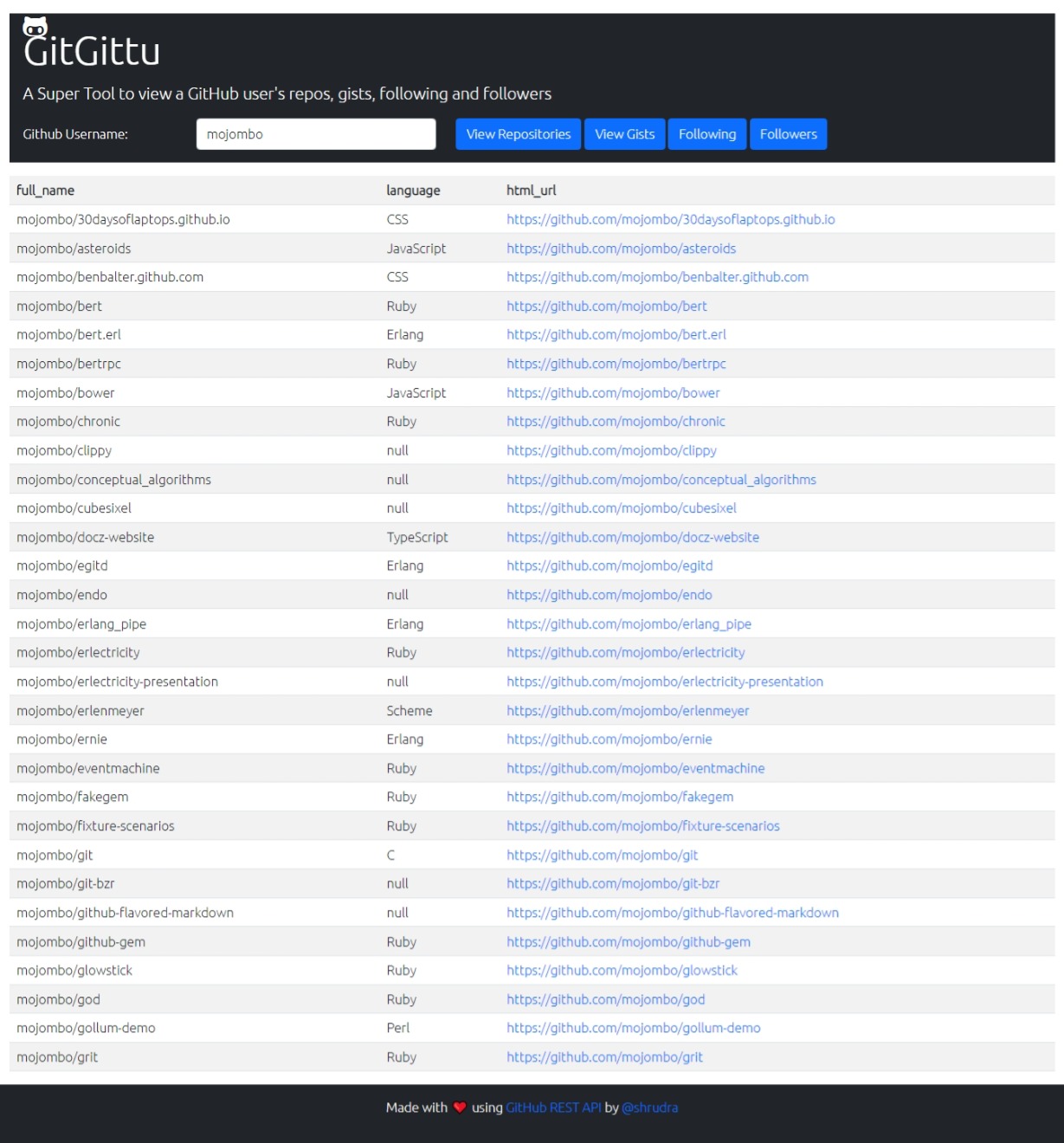Viewport: 1064px width, 1143px height.
Task: Open the glowstick repository link
Action: (x=622, y=971)
